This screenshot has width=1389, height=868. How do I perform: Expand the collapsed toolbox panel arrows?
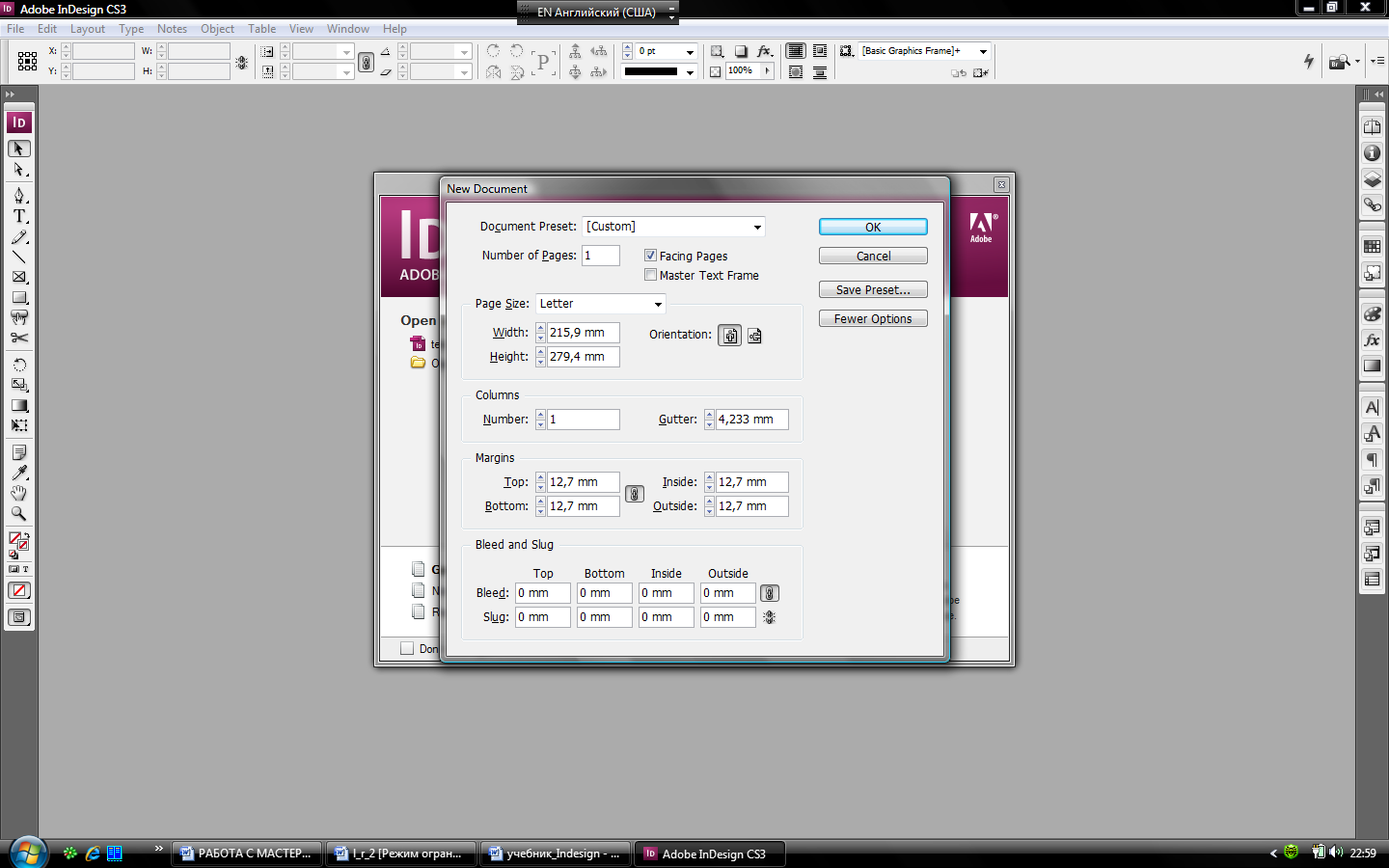(x=10, y=94)
